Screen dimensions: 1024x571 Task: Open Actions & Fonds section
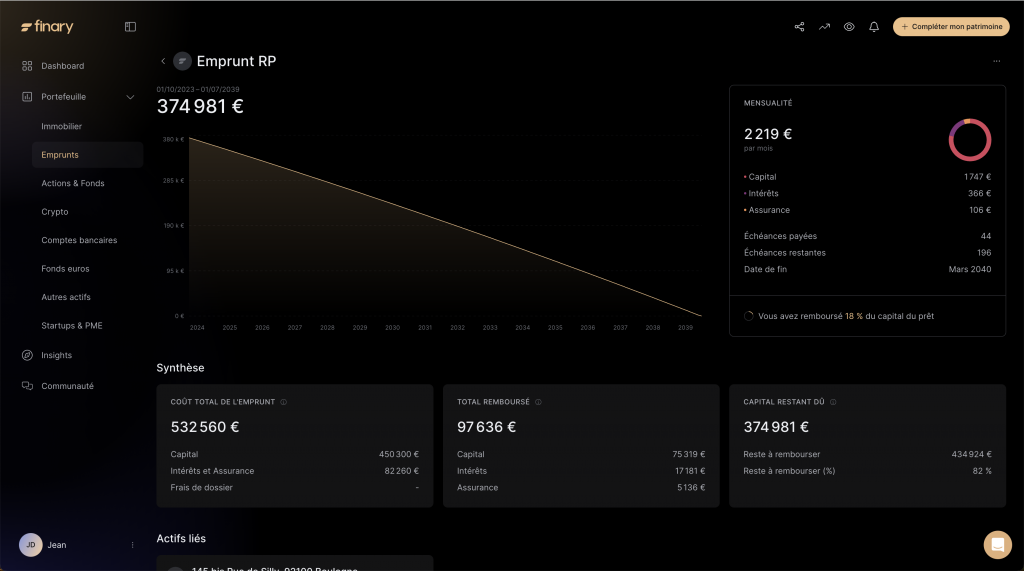coord(72,184)
